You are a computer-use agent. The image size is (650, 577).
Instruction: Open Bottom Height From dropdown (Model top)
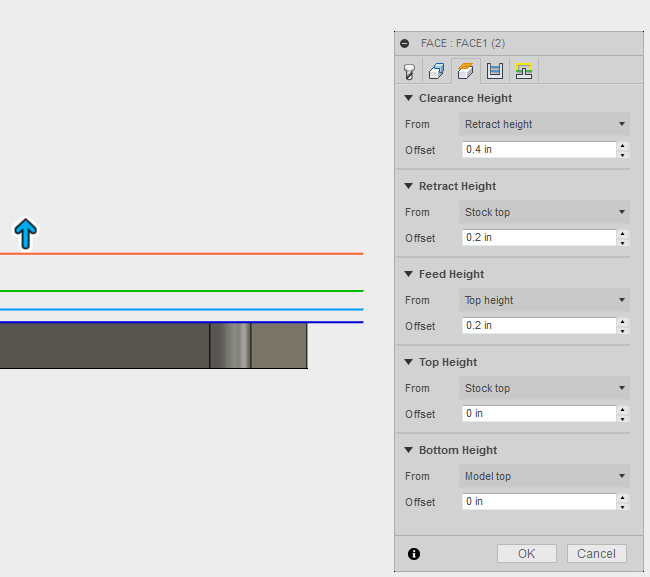point(544,476)
